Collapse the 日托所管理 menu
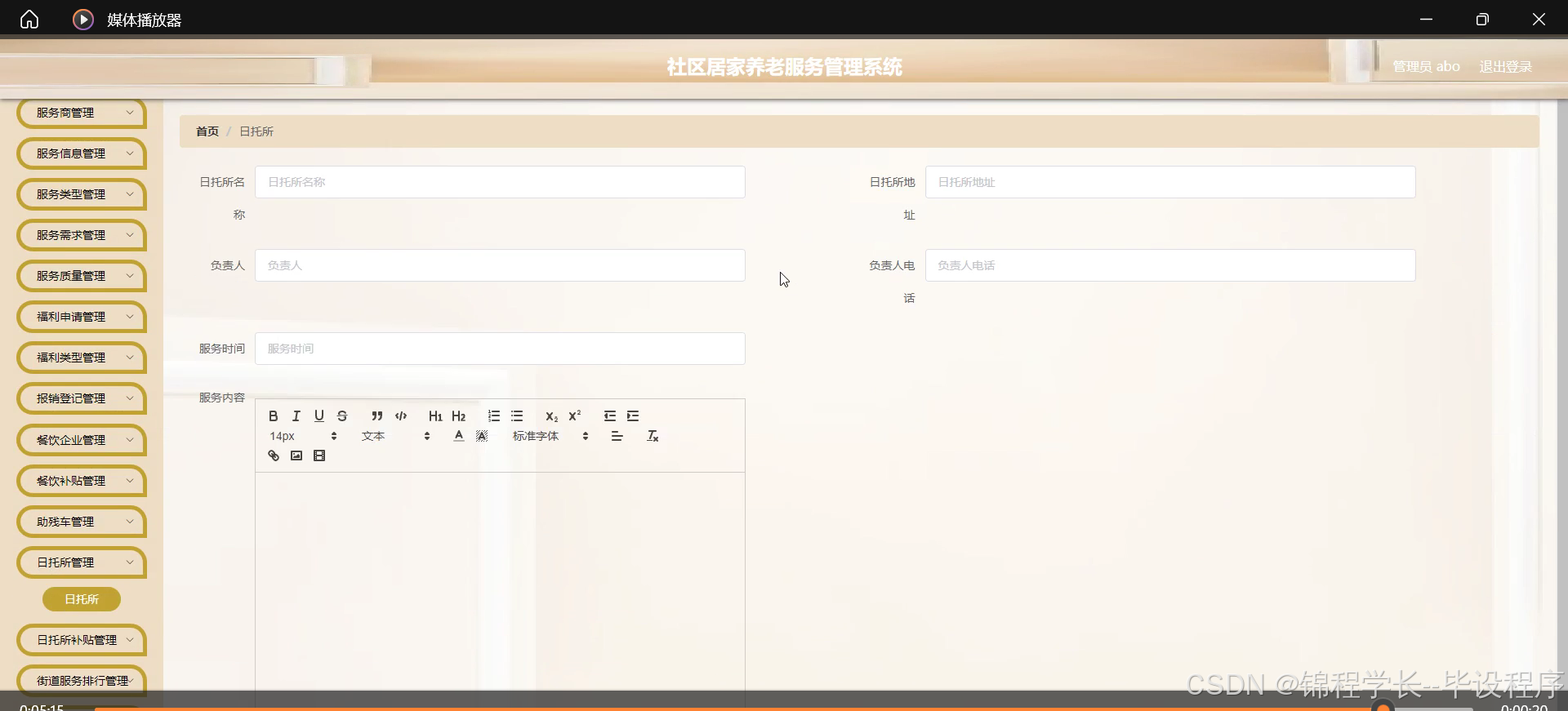The width and height of the screenshot is (1568, 711). point(82,562)
